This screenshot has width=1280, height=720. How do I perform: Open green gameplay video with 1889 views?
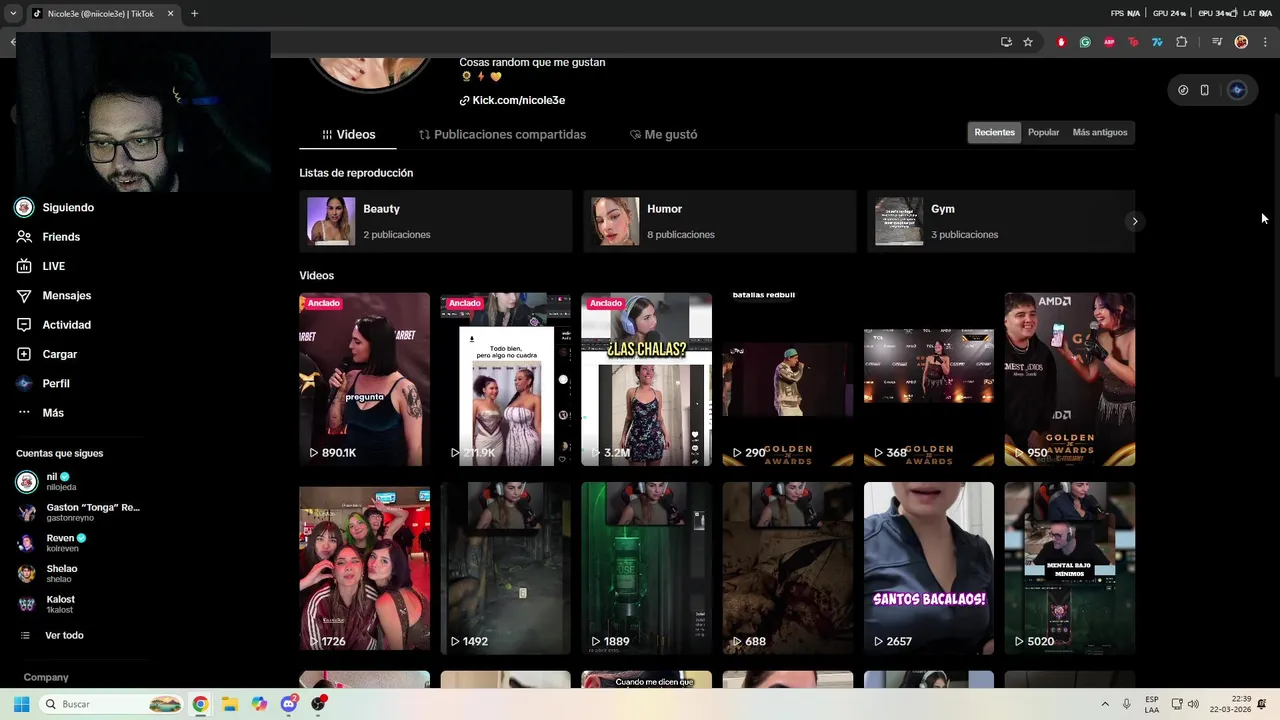646,568
